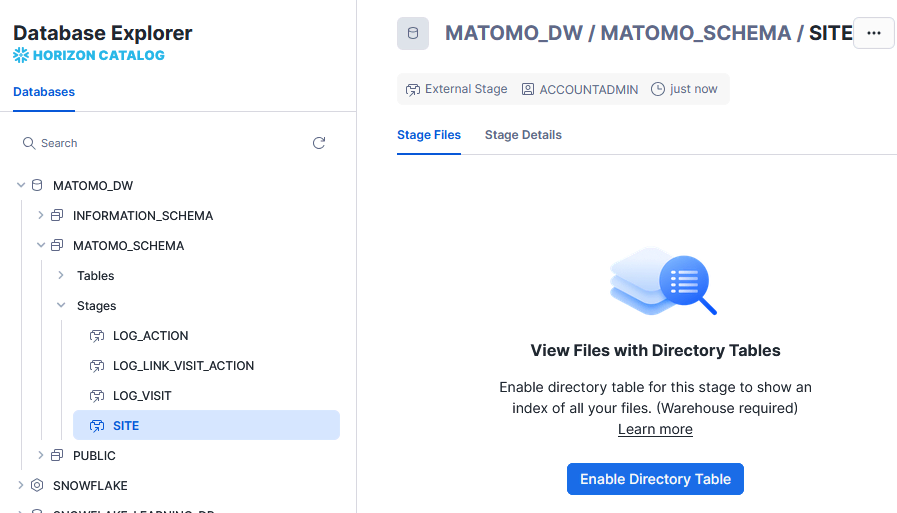Select the SITE stage in the tree

126,426
